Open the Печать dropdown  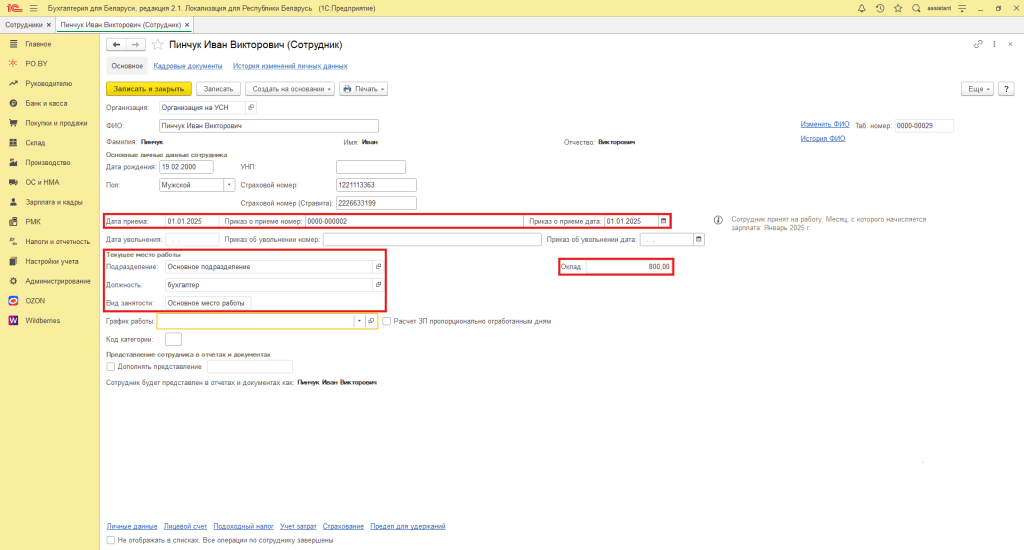[x=363, y=89]
